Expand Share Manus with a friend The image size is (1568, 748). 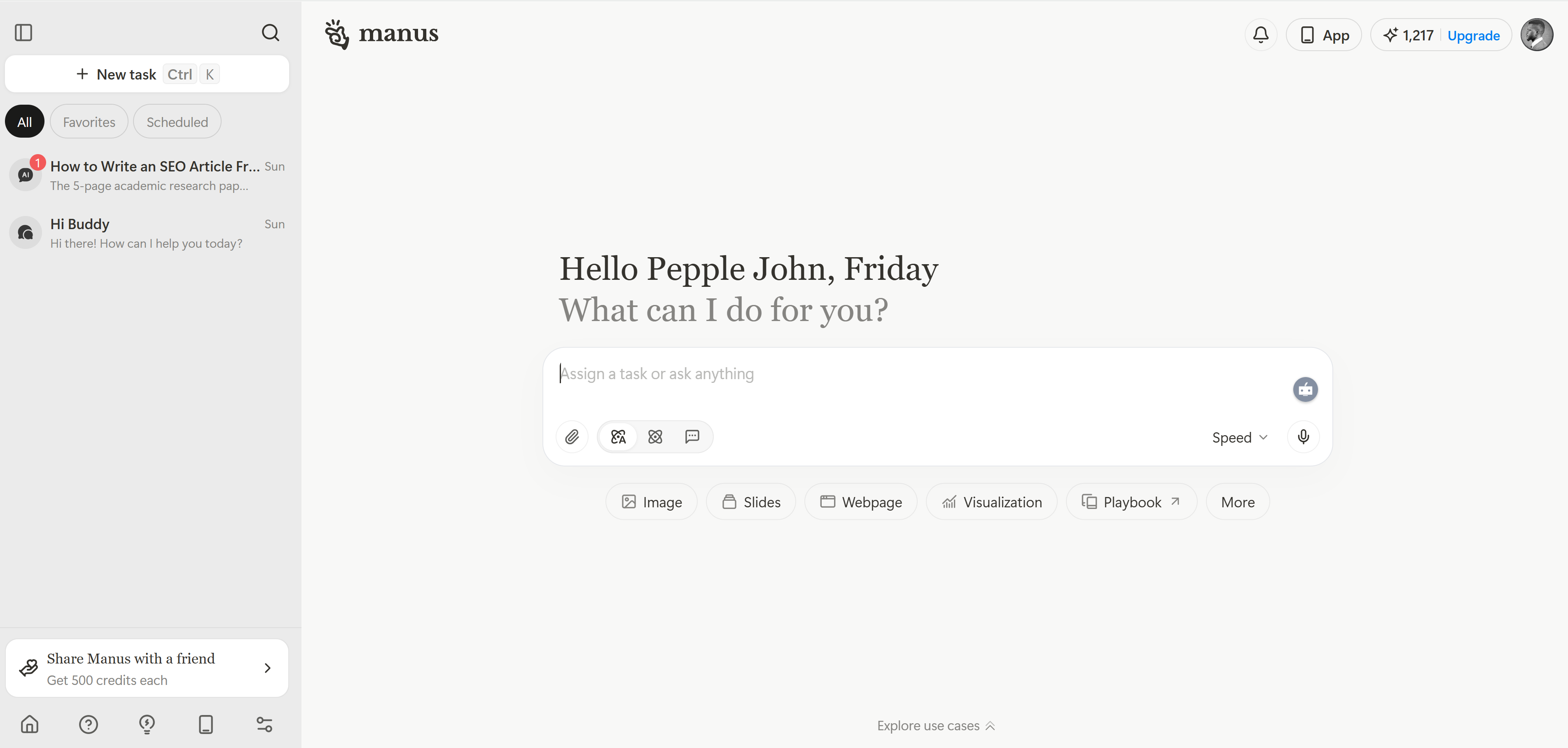pyautogui.click(x=147, y=668)
